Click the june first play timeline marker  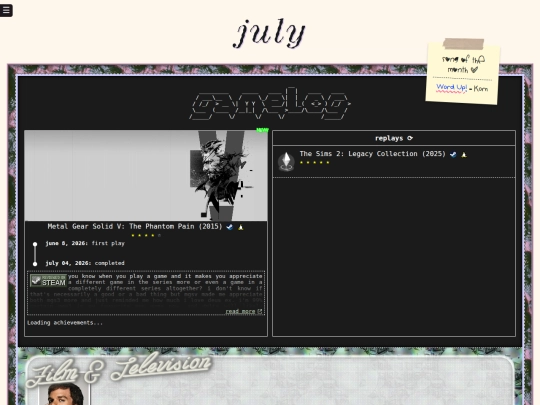pyautogui.click(x=35, y=244)
